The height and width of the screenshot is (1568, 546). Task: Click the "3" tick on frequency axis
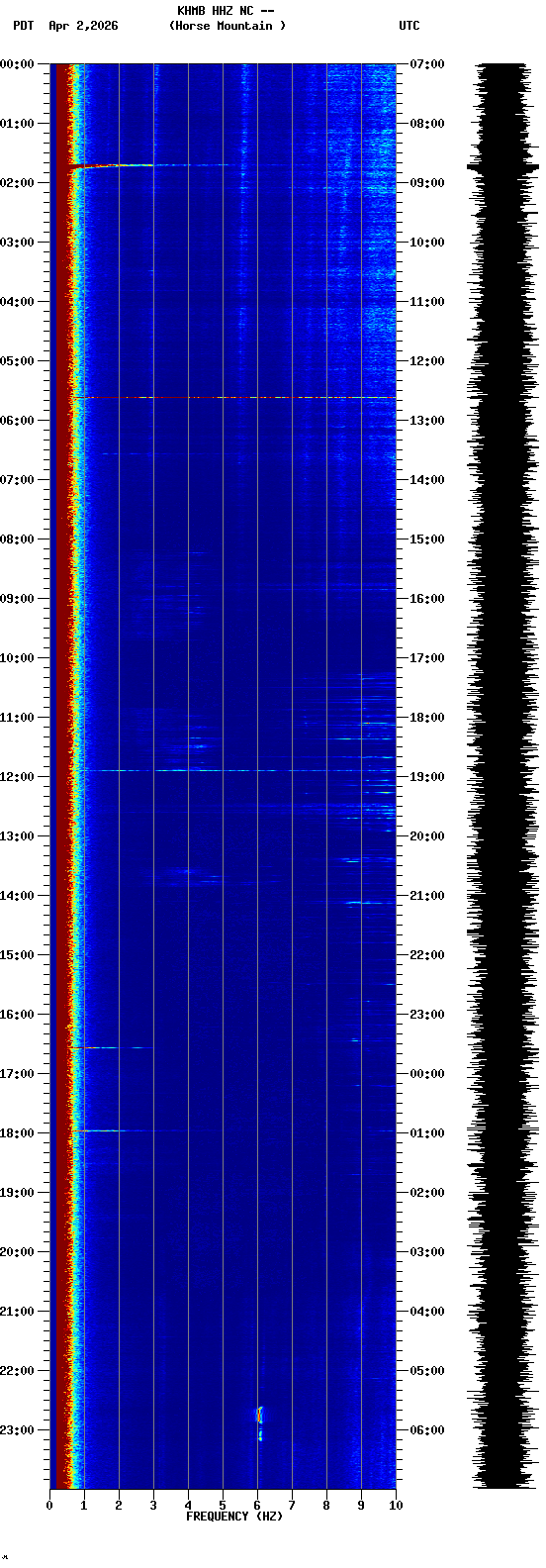coord(153,1506)
